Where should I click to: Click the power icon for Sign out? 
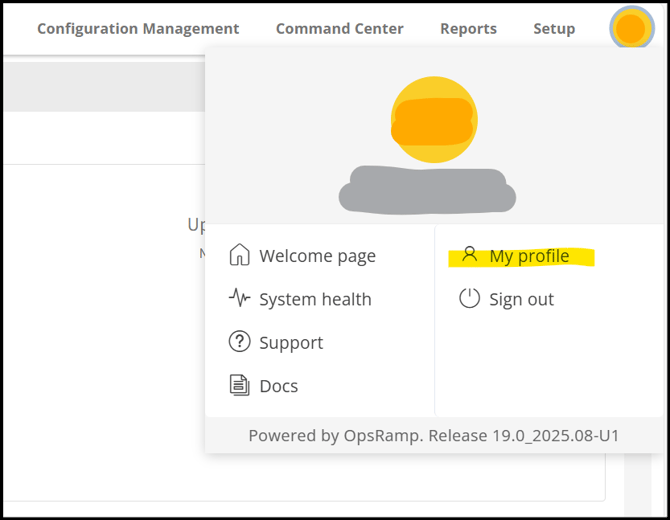point(469,298)
